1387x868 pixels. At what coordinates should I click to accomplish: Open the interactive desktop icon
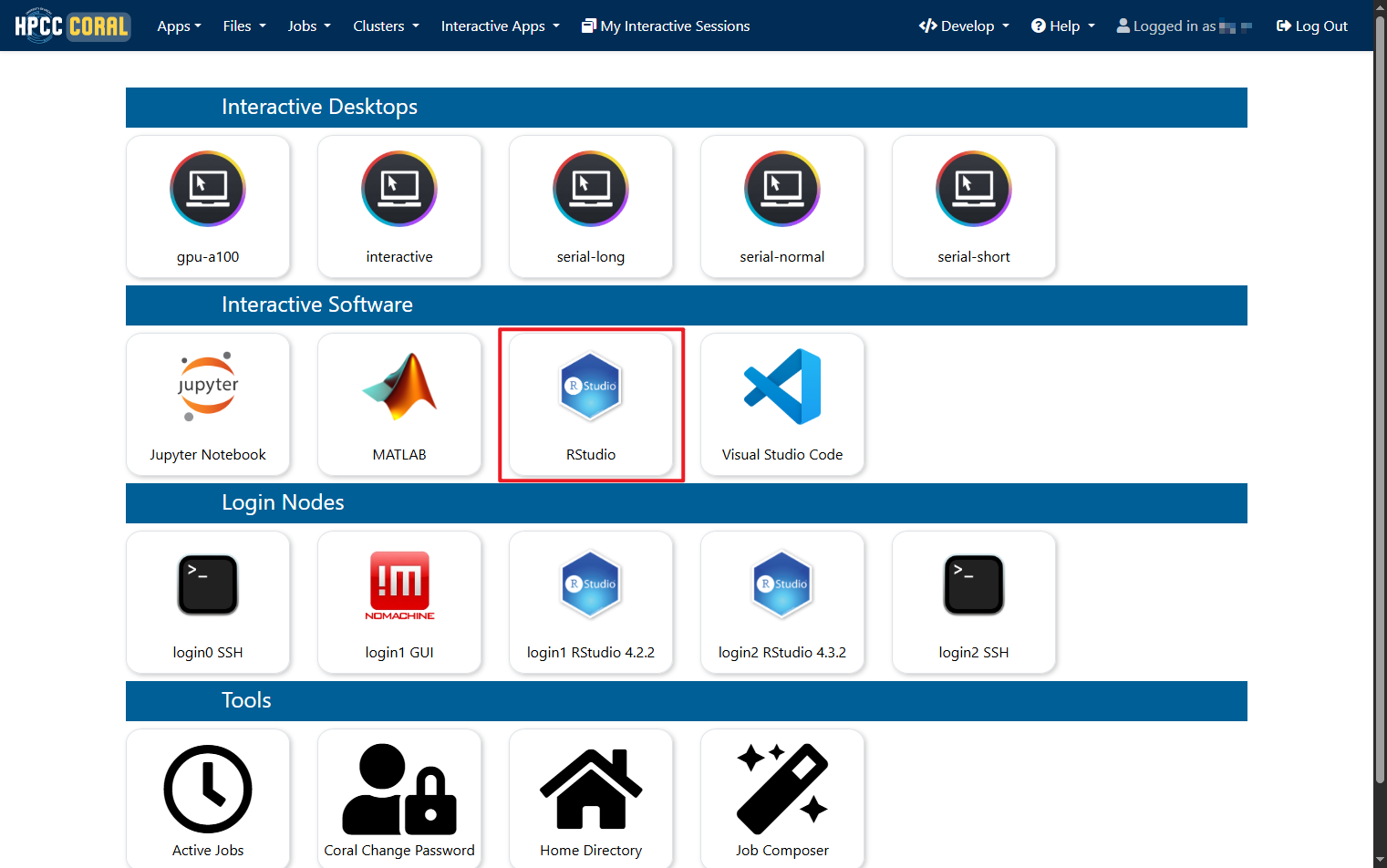coord(399,189)
